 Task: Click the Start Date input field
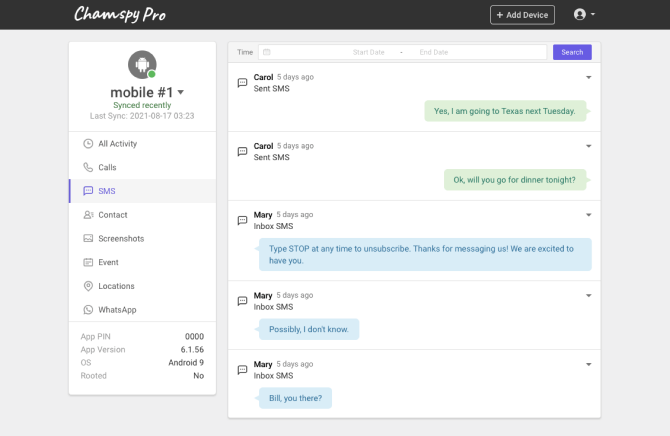pos(368,52)
